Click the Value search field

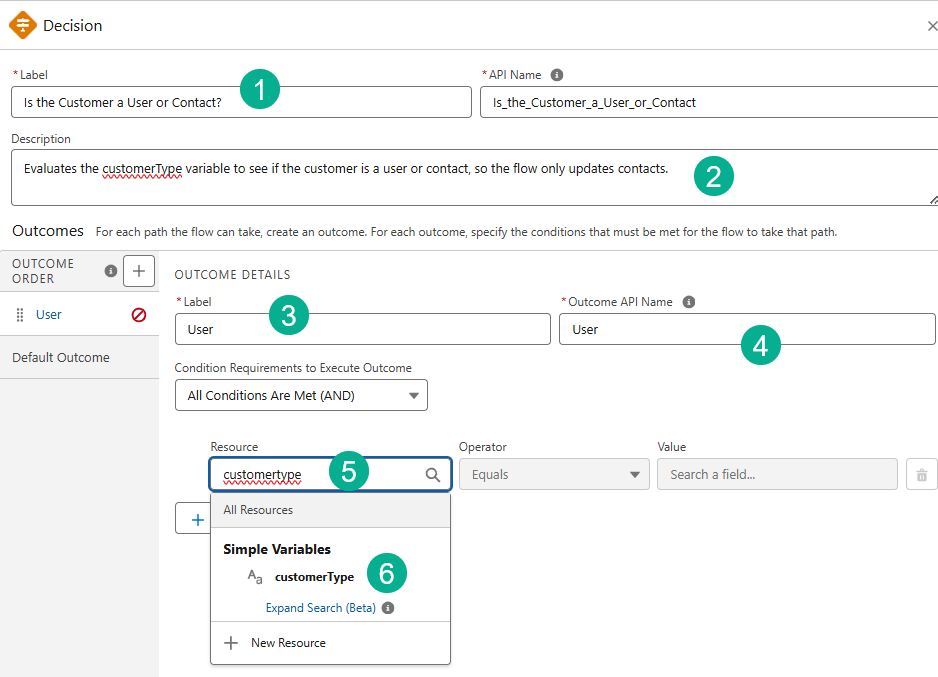[776, 475]
